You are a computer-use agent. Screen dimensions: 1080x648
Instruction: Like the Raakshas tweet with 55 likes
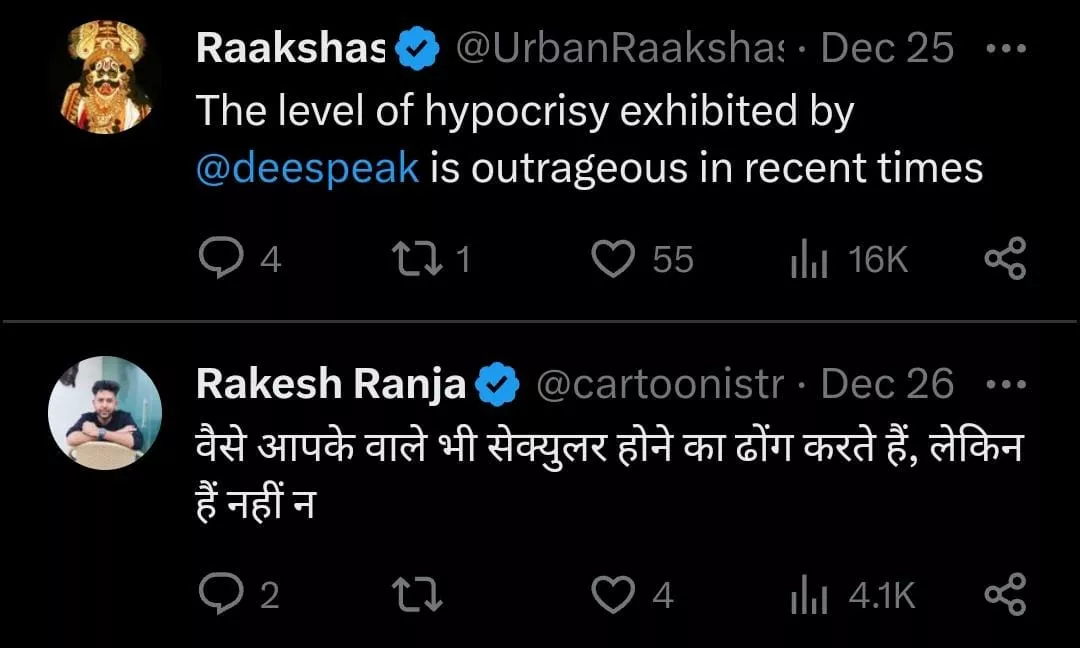pos(613,259)
